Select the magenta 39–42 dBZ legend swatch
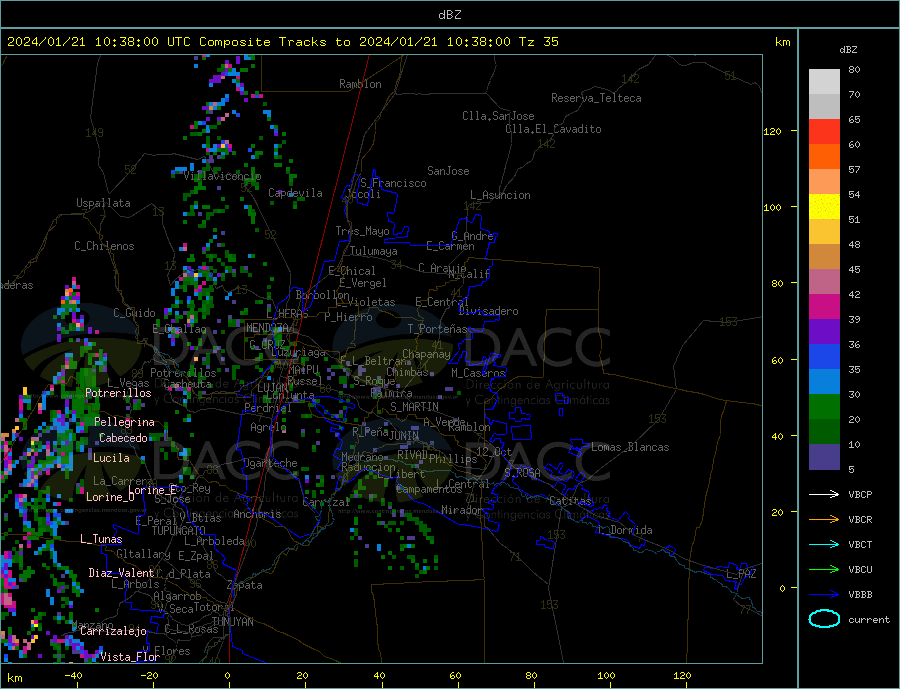This screenshot has height=689, width=900. (824, 307)
